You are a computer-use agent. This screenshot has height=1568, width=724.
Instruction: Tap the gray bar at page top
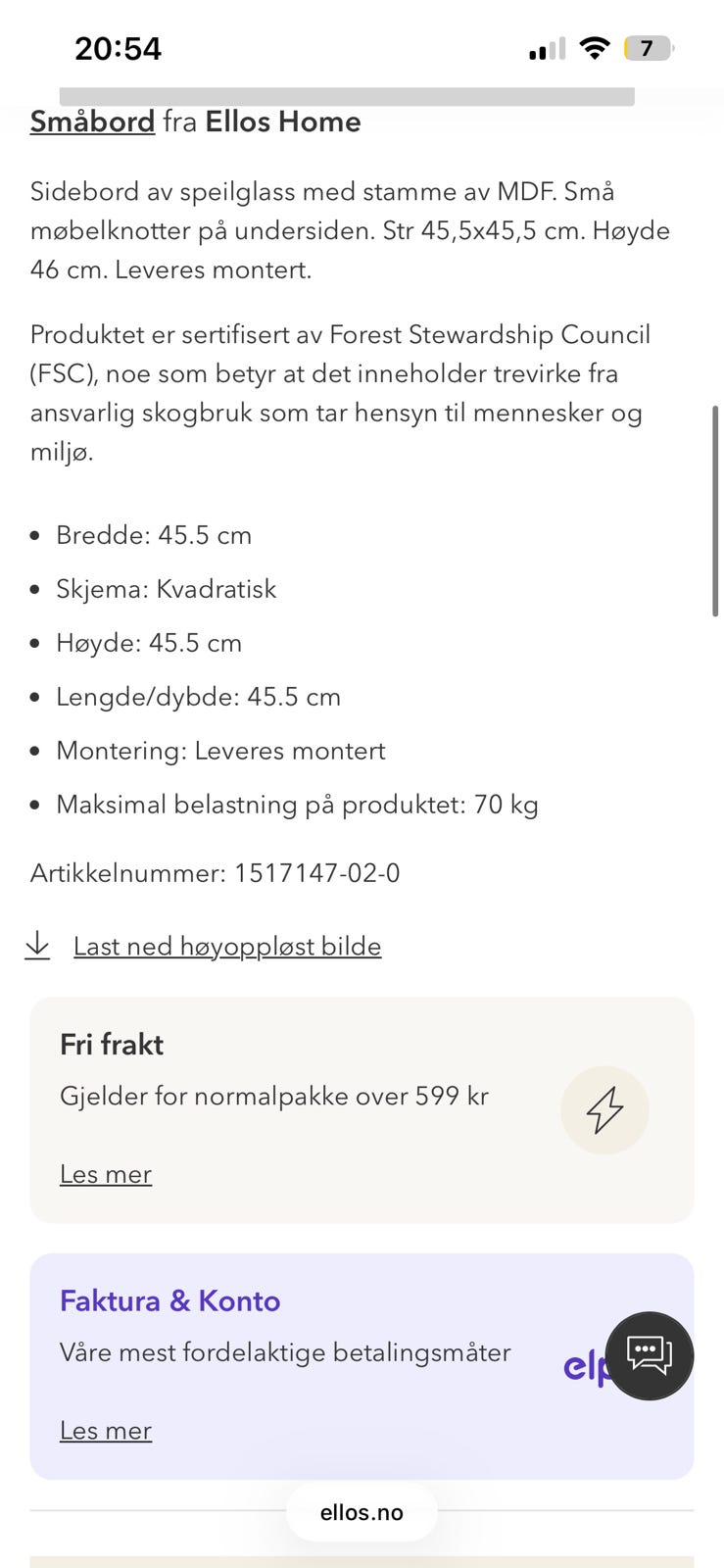347,96
